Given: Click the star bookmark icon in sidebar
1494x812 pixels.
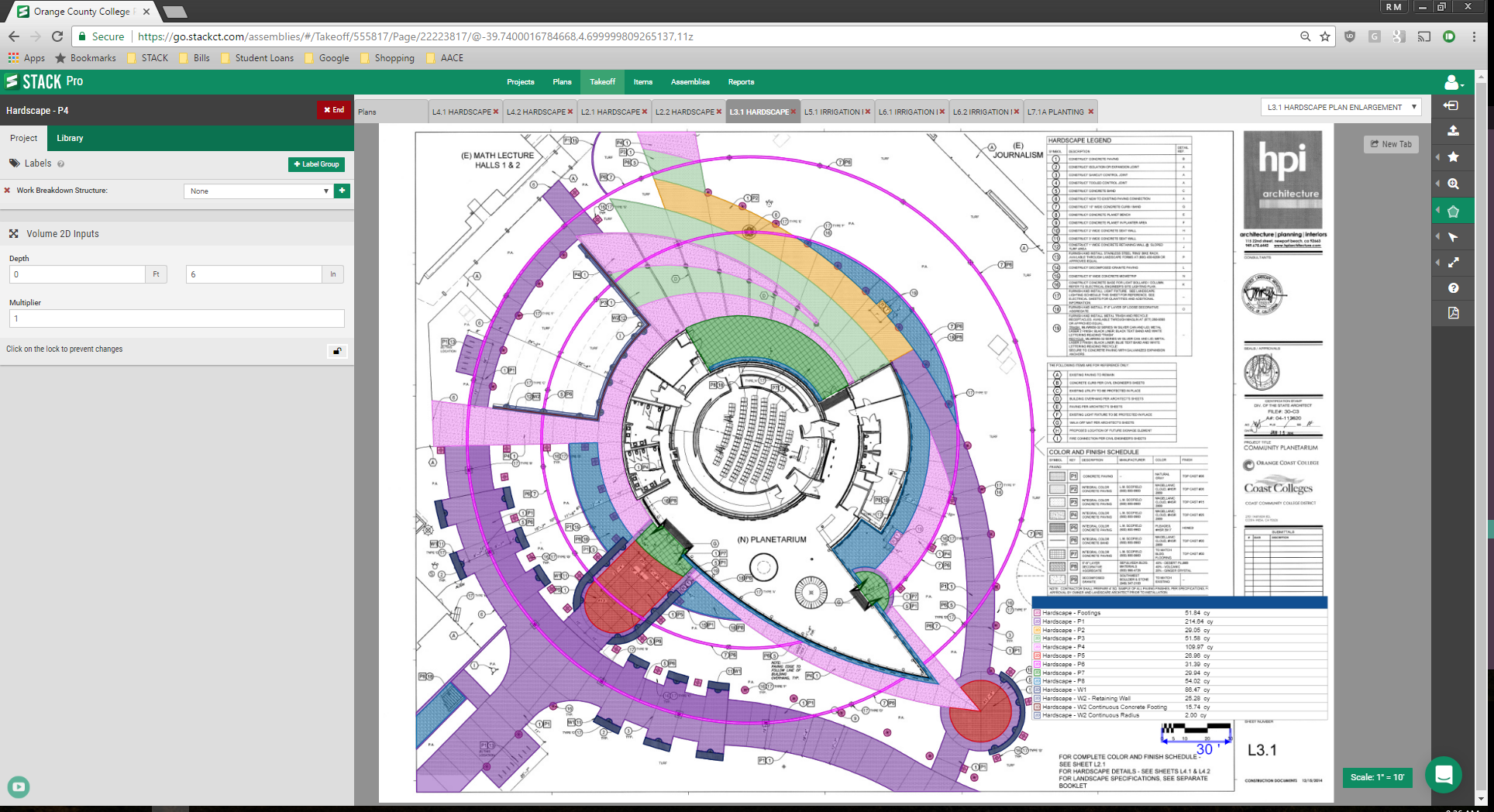Looking at the screenshot, I should (x=1453, y=157).
